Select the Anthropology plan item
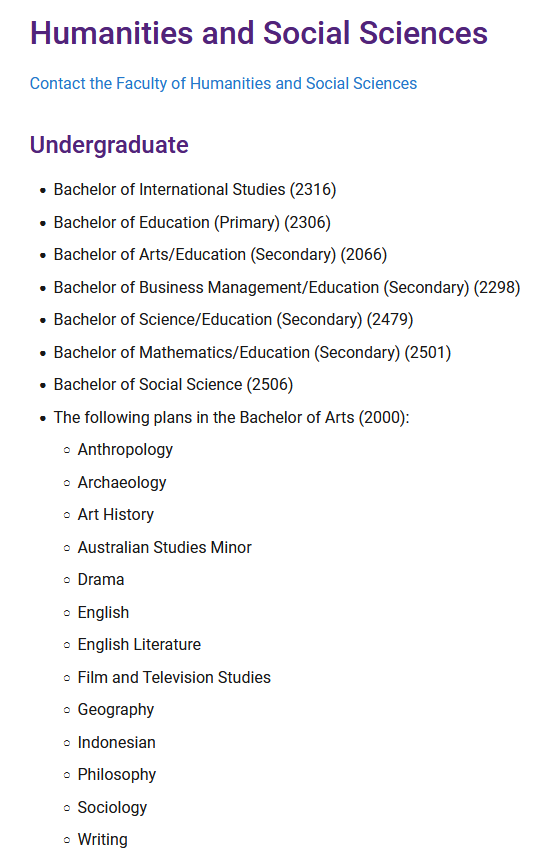The height and width of the screenshot is (858, 540). click(x=125, y=450)
